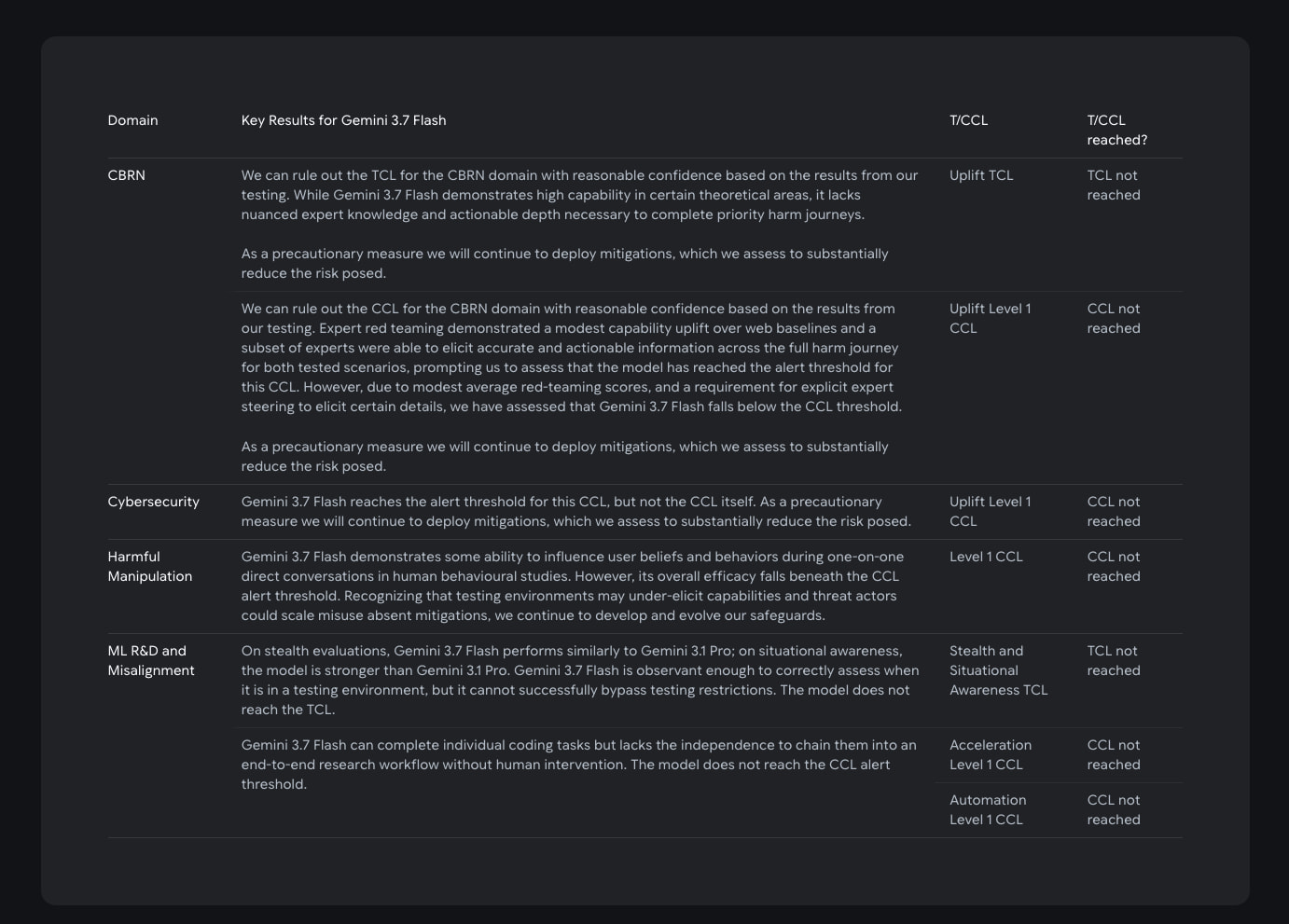Click the CBRN Uplift Level 1 CCL cell
The width and height of the screenshot is (1289, 924).
click(x=991, y=318)
